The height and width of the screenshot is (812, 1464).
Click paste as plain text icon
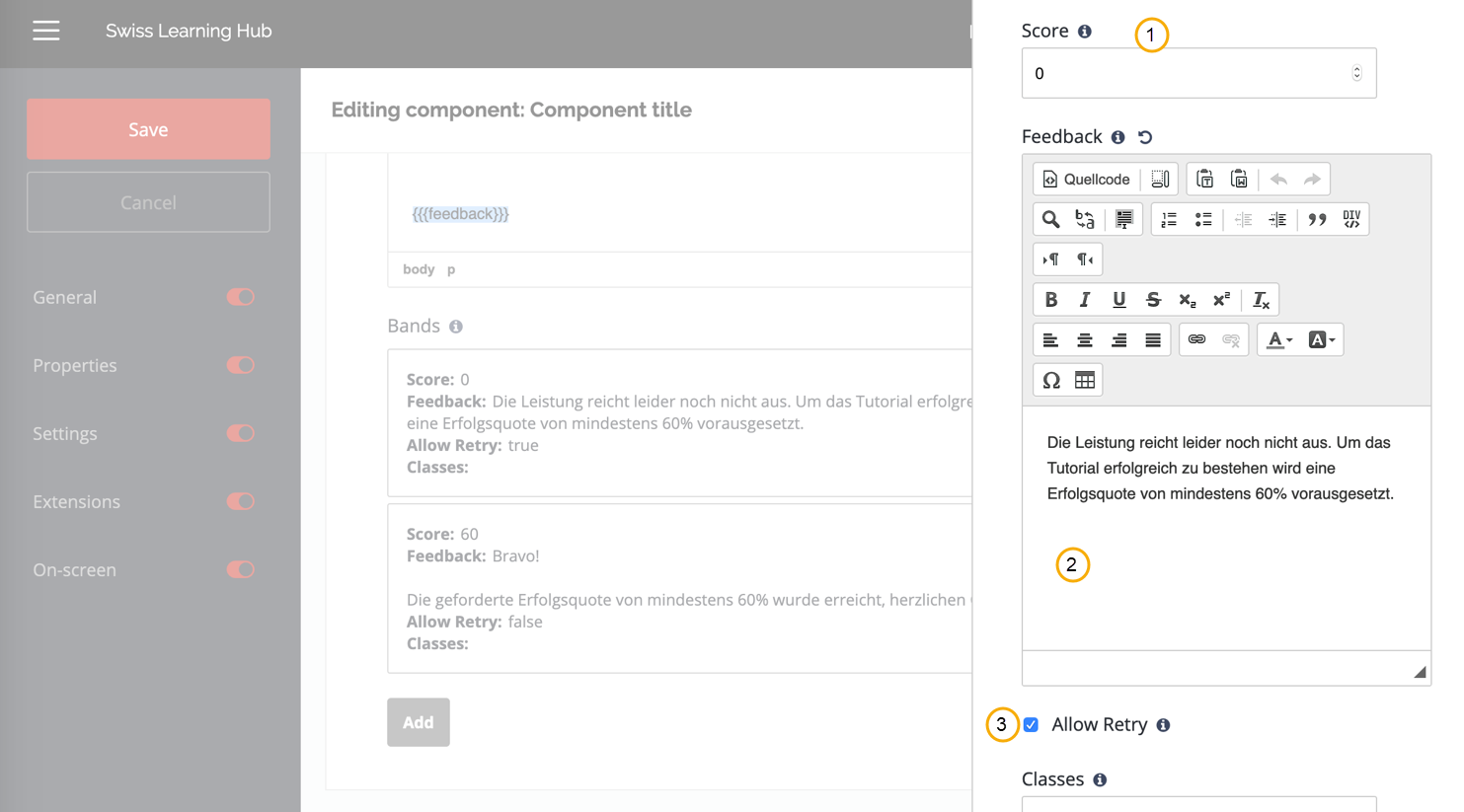tap(1204, 180)
